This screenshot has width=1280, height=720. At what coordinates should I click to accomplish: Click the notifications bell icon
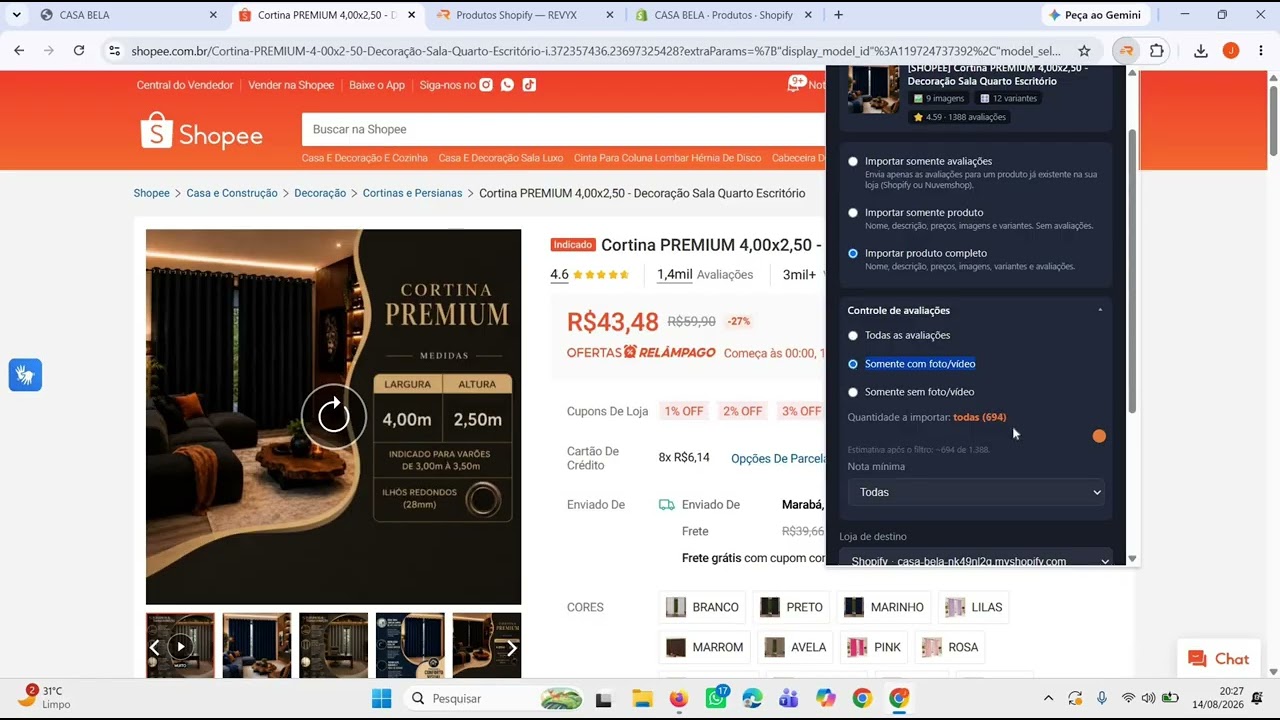tap(795, 85)
